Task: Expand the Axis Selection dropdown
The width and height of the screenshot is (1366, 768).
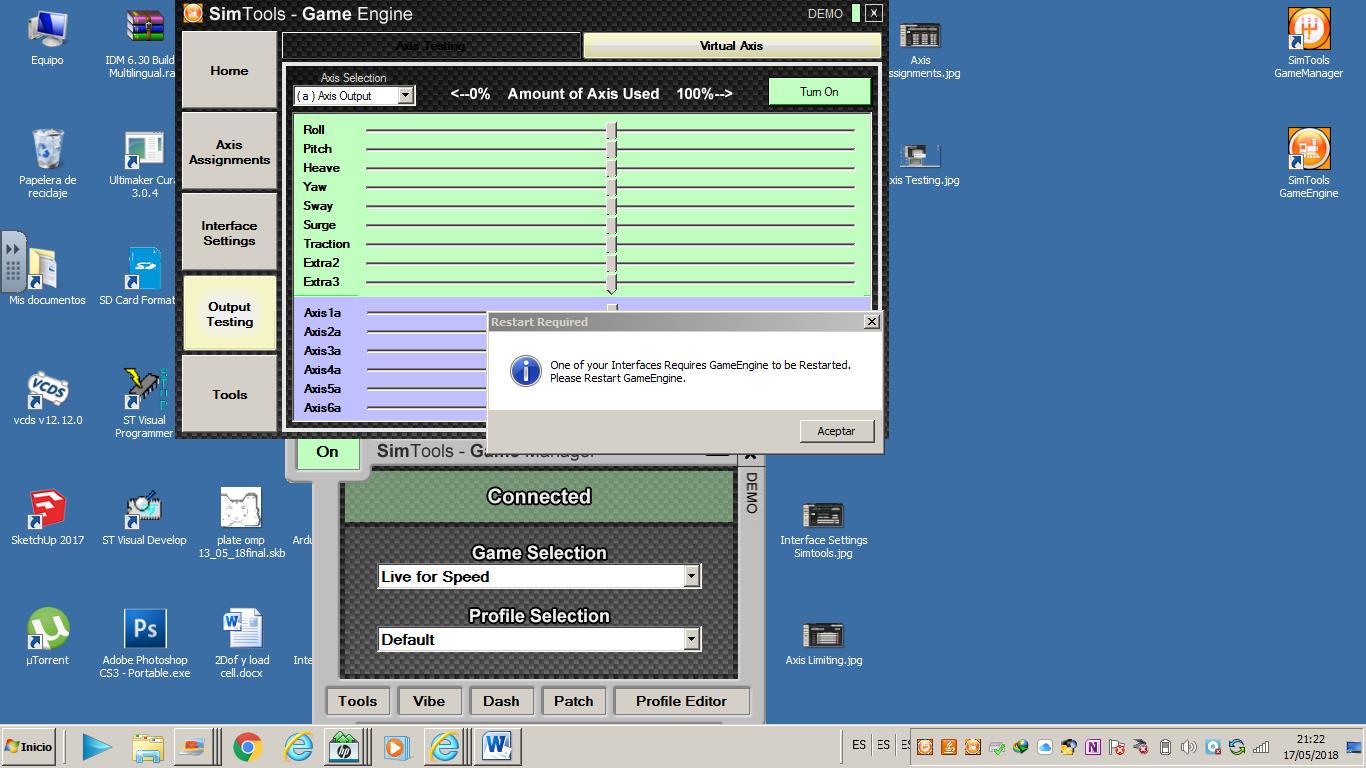Action: [405, 96]
